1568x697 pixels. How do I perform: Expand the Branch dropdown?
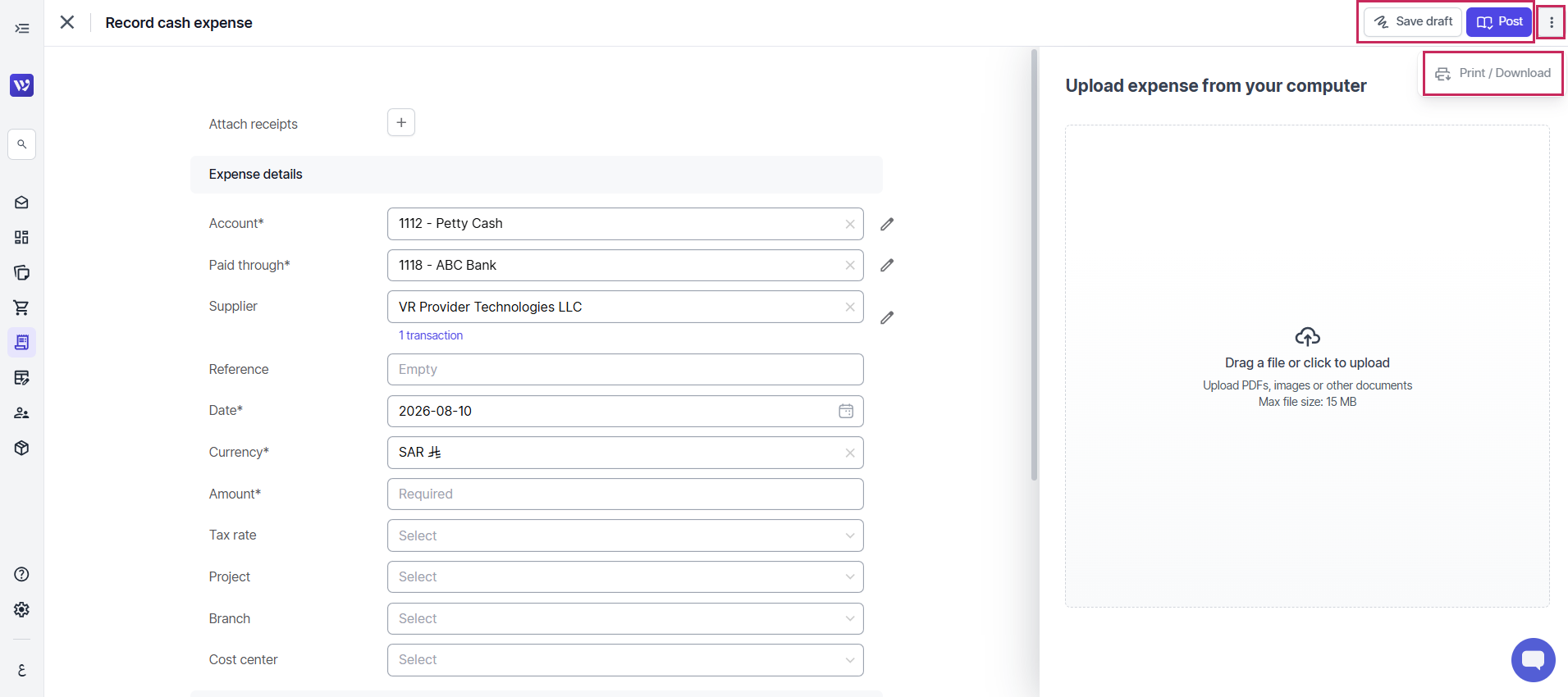pos(625,619)
